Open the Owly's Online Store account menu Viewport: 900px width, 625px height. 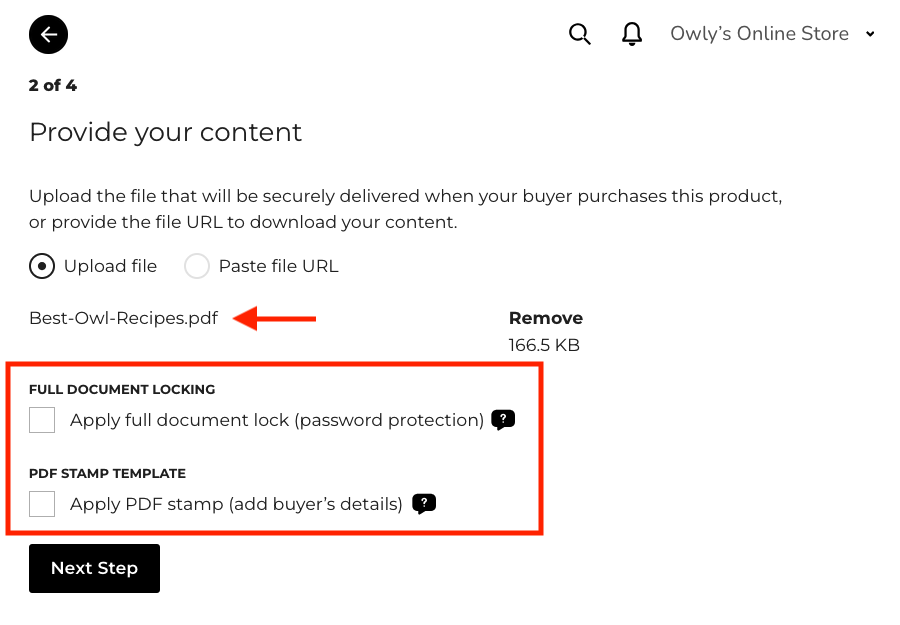(760, 34)
